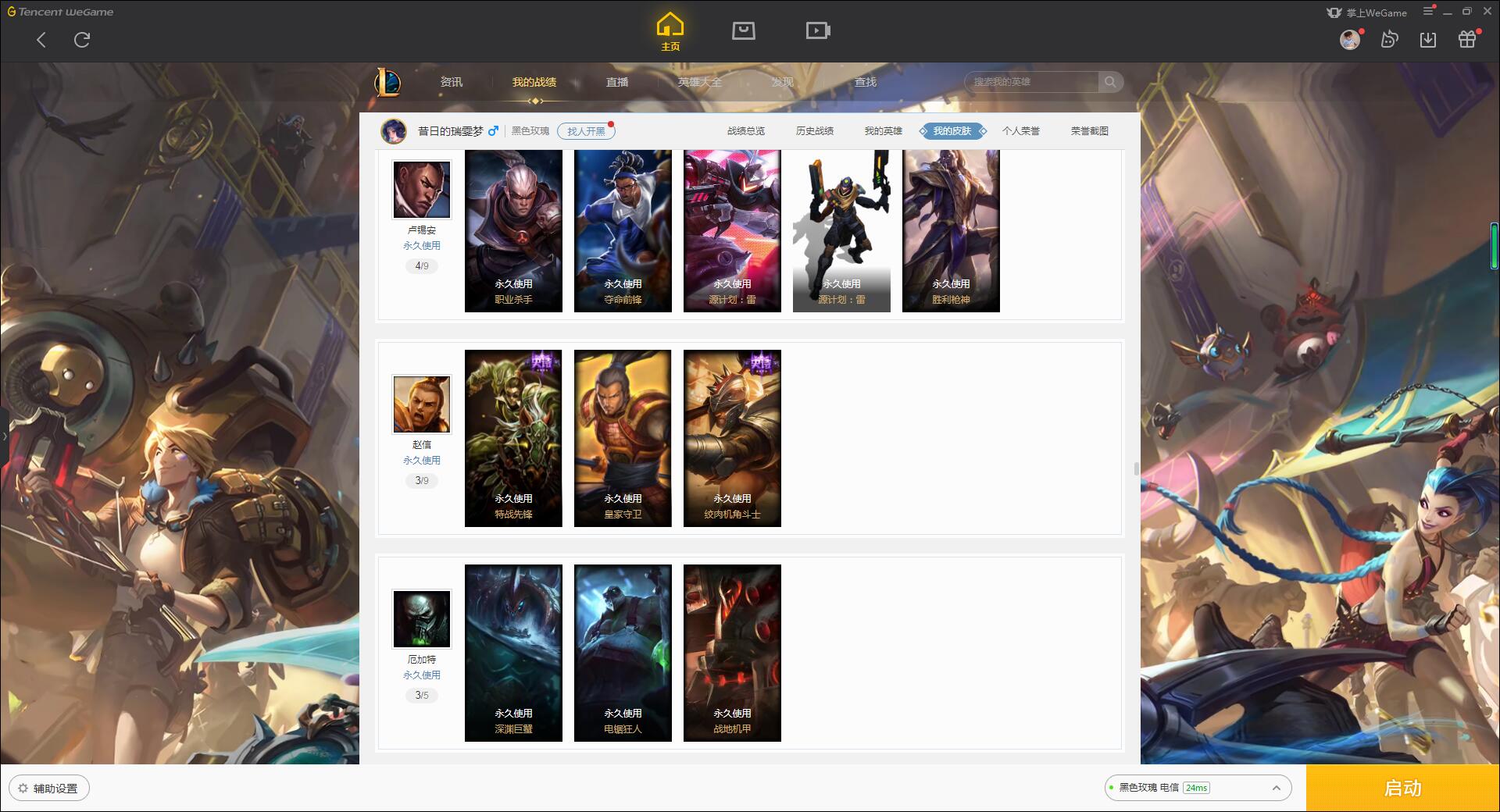Open the friends/share icon in top bar
The image size is (1500, 812).
[x=1389, y=39]
